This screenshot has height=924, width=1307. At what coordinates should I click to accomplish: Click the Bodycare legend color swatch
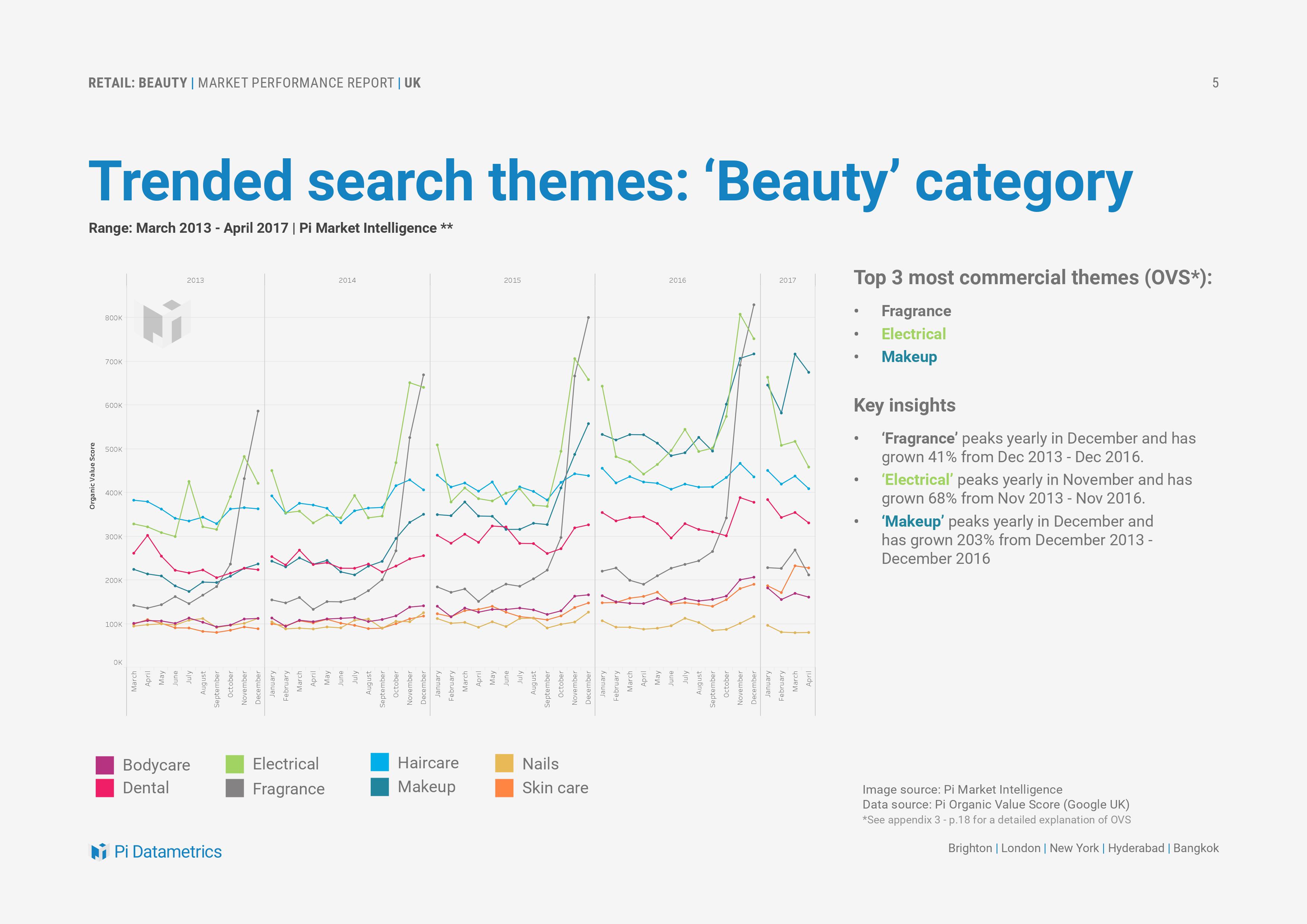click(105, 765)
